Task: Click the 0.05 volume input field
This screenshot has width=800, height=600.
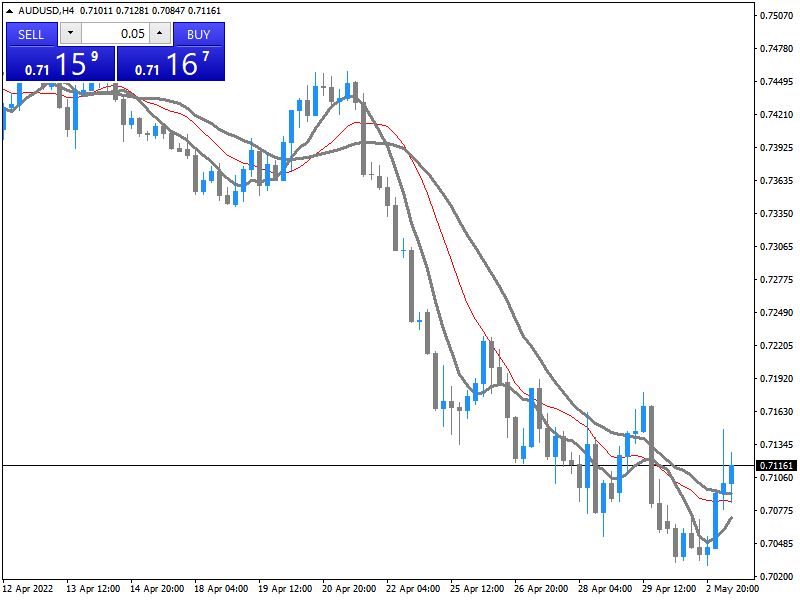Action: tap(115, 34)
